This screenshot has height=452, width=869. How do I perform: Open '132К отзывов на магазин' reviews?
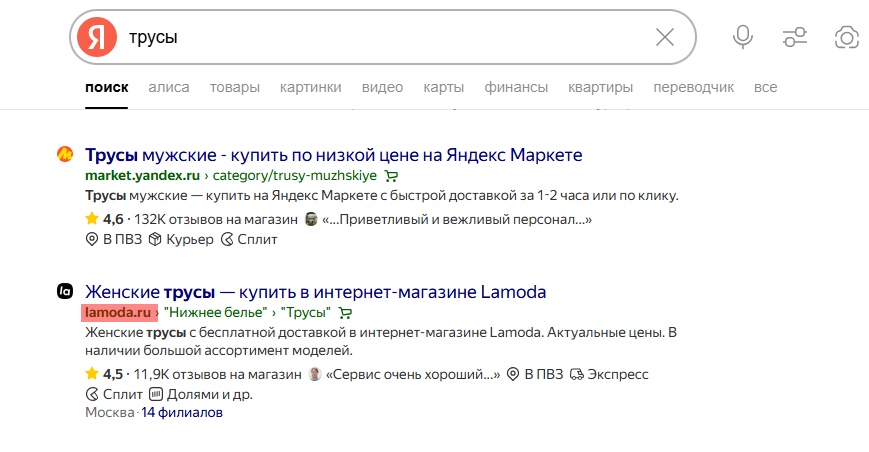pos(216,219)
